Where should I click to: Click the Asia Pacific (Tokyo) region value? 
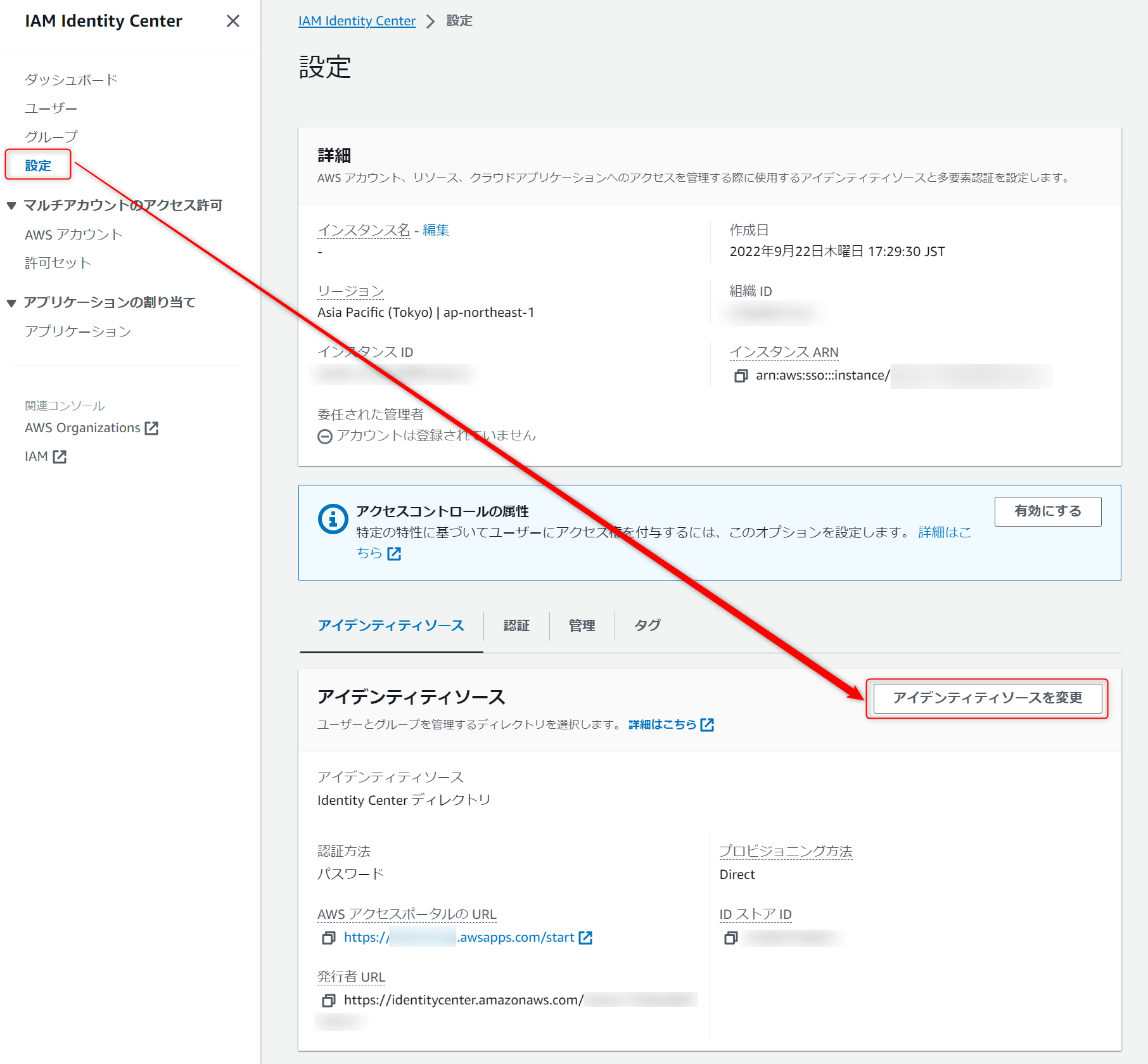(x=426, y=312)
